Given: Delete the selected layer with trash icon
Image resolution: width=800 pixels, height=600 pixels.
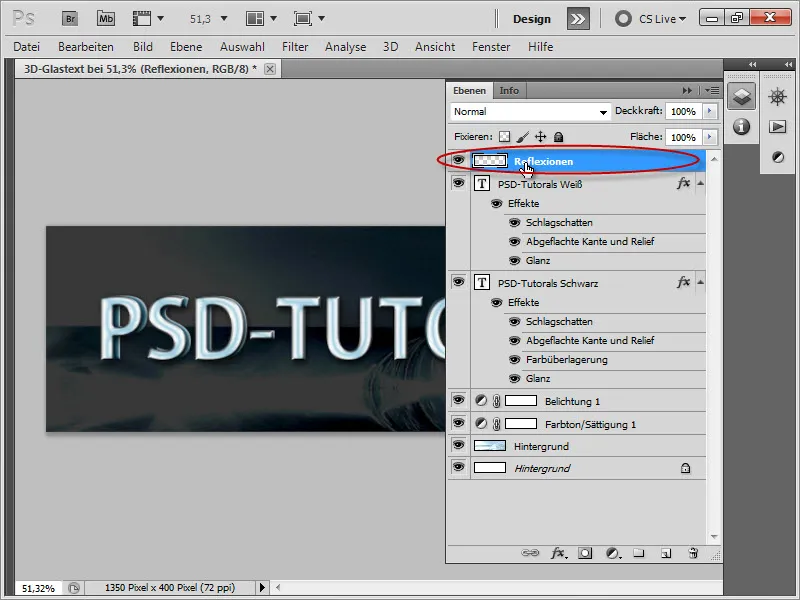Looking at the screenshot, I should (x=693, y=553).
